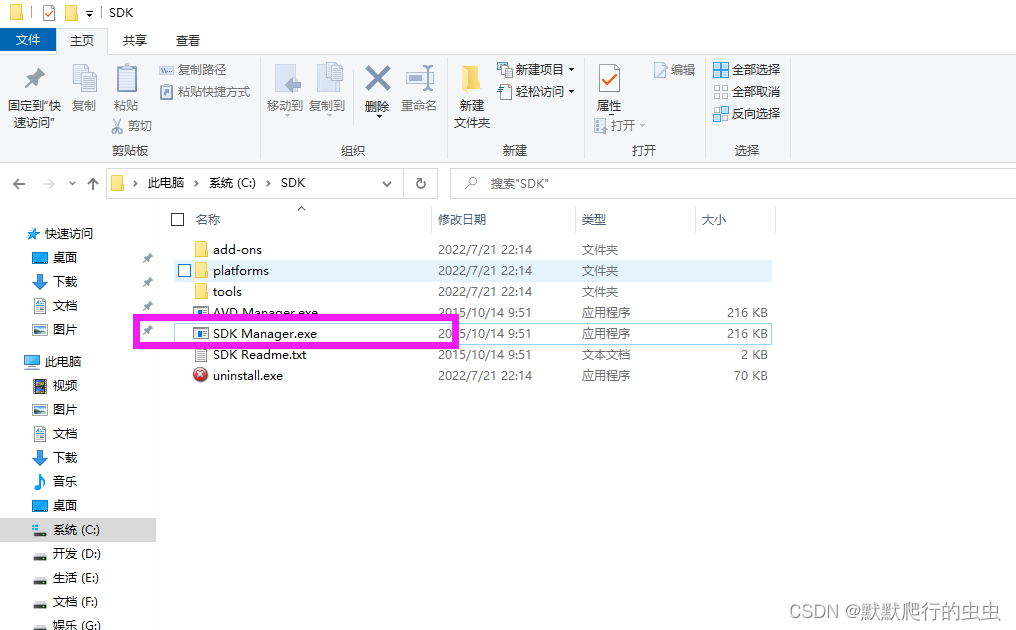Screen dimensions: 1016x630
Task: Sort by the 大小 column header
Action: (713, 220)
